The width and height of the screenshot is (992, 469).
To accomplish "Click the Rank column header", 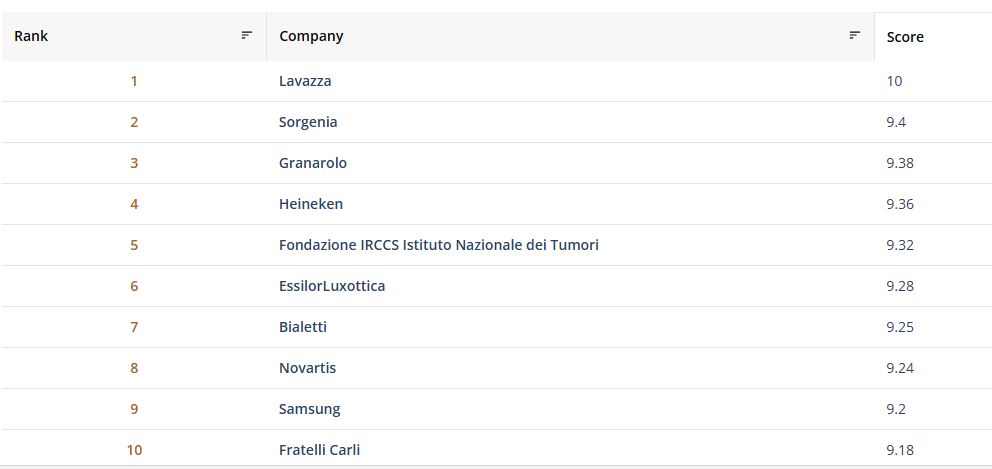I will pos(31,36).
